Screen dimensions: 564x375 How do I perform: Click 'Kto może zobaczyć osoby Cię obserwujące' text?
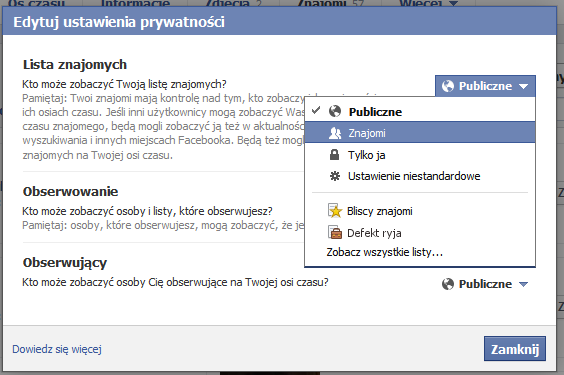point(175,282)
